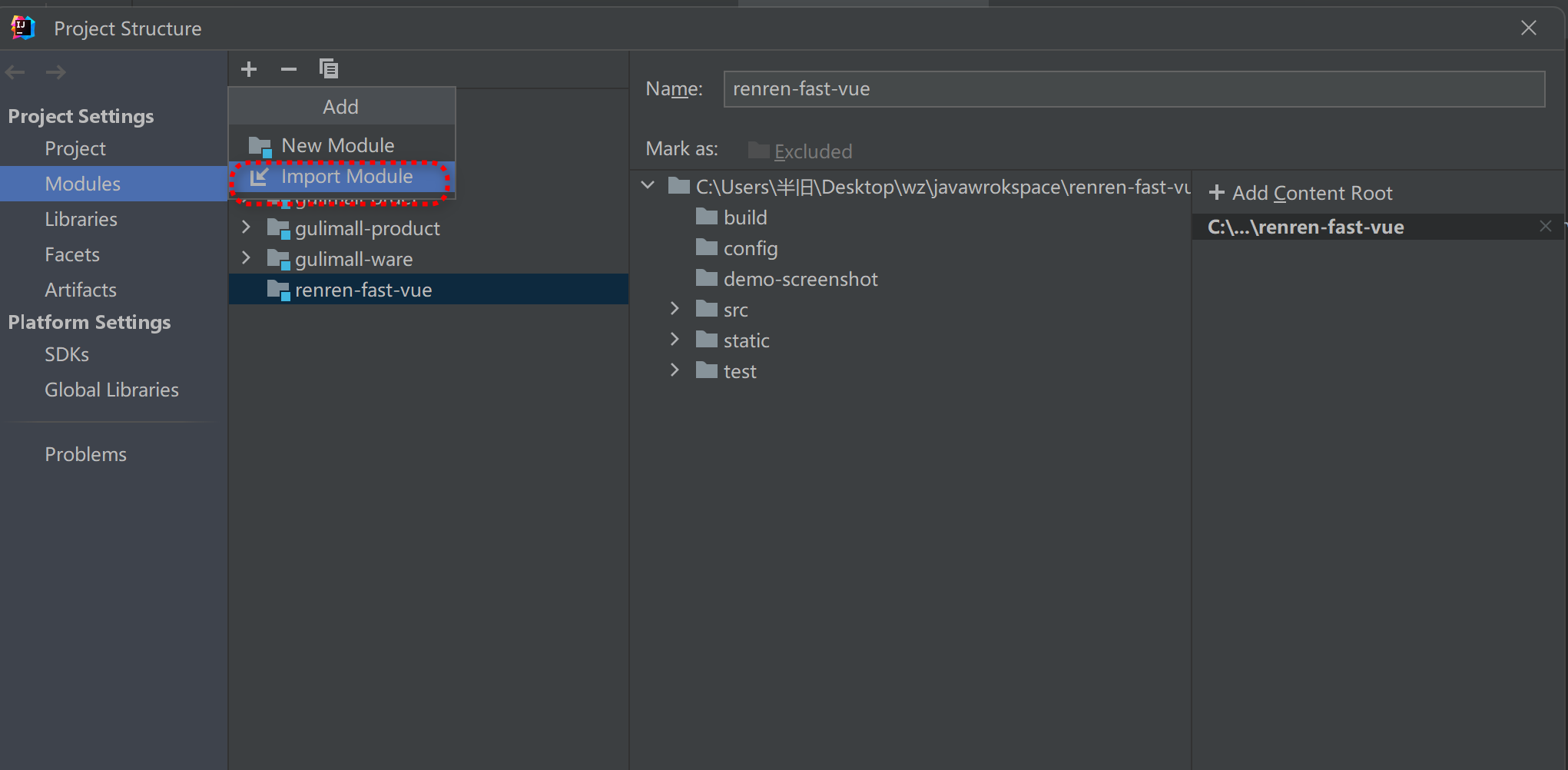This screenshot has width=1568, height=770.
Task: Choose Import Module from Add menu
Action: [x=342, y=177]
